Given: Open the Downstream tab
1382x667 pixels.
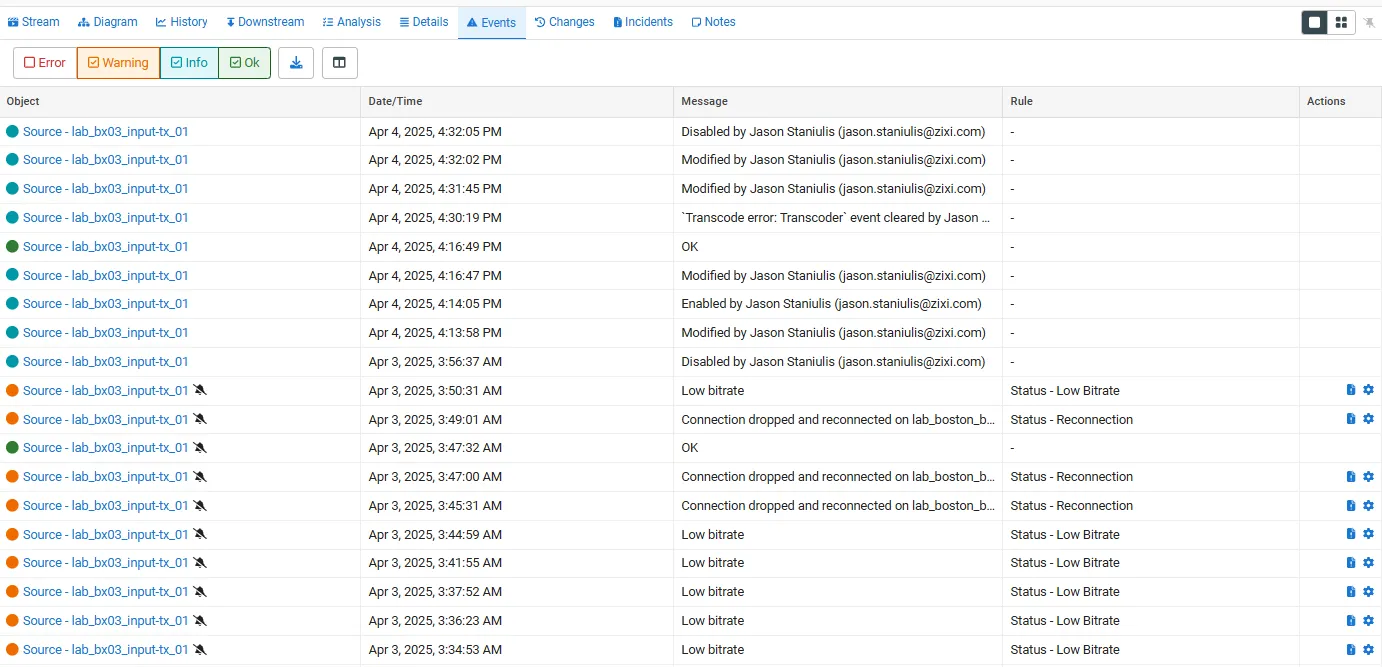Looking at the screenshot, I should 265,22.
